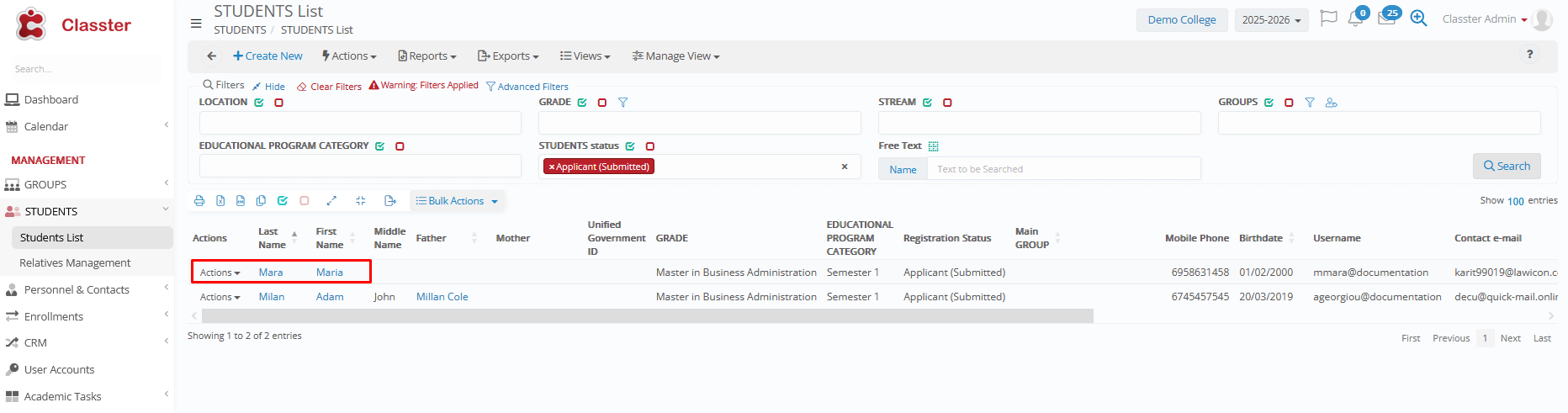
Task: Open the Reports menu
Action: coord(427,56)
